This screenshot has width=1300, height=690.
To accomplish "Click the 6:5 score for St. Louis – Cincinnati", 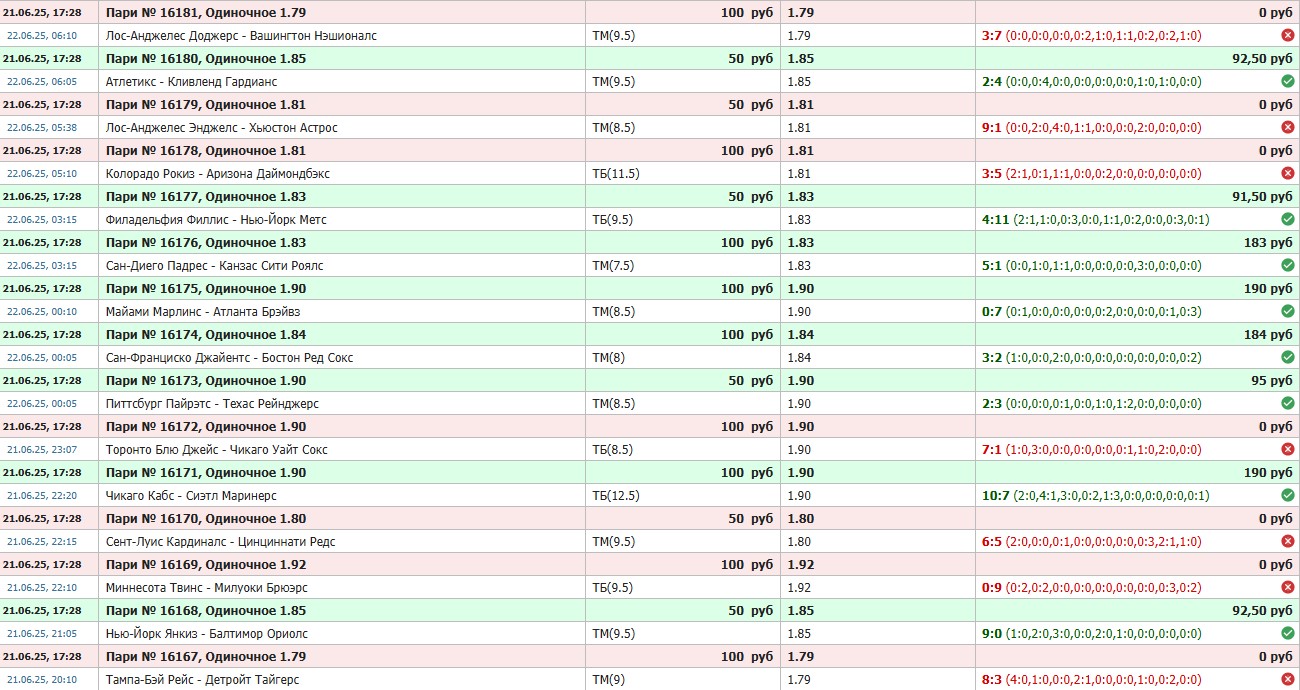I will click(x=992, y=541).
